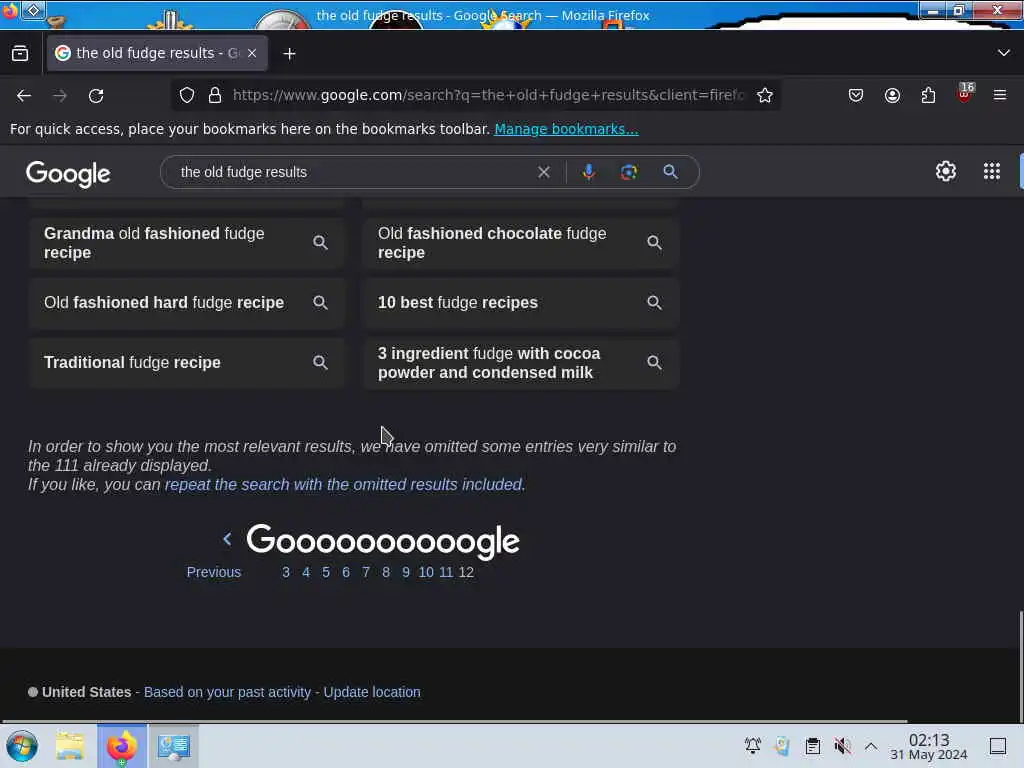Viewport: 1024px width, 768px height.
Task: Show site security lock info
Action: pyautogui.click(x=215, y=95)
